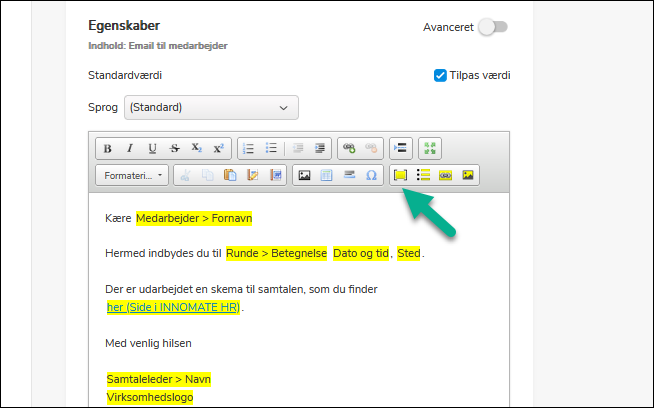
Task: Click the underline button
Action: (152, 148)
